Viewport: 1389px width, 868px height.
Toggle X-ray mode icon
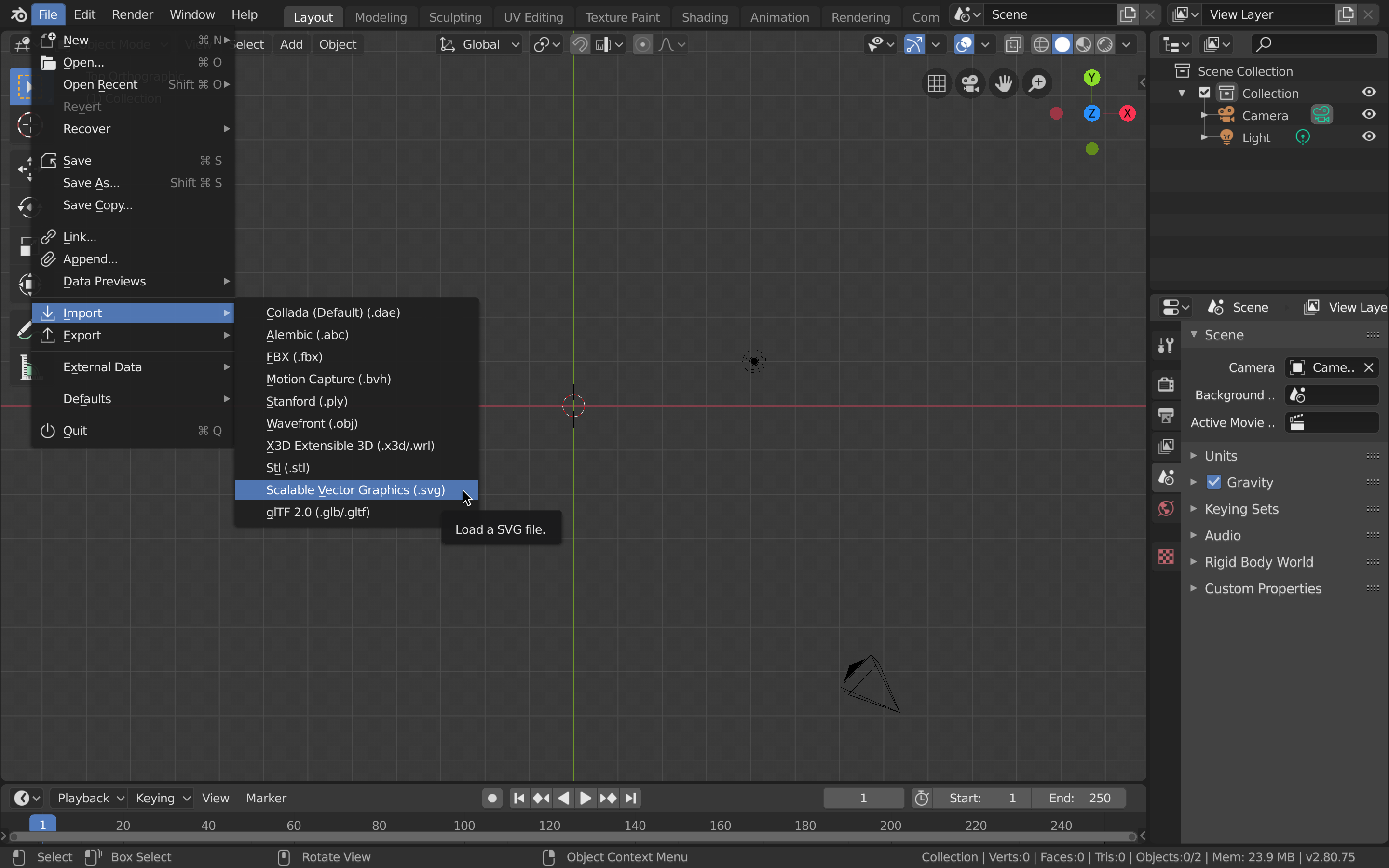(x=1014, y=44)
